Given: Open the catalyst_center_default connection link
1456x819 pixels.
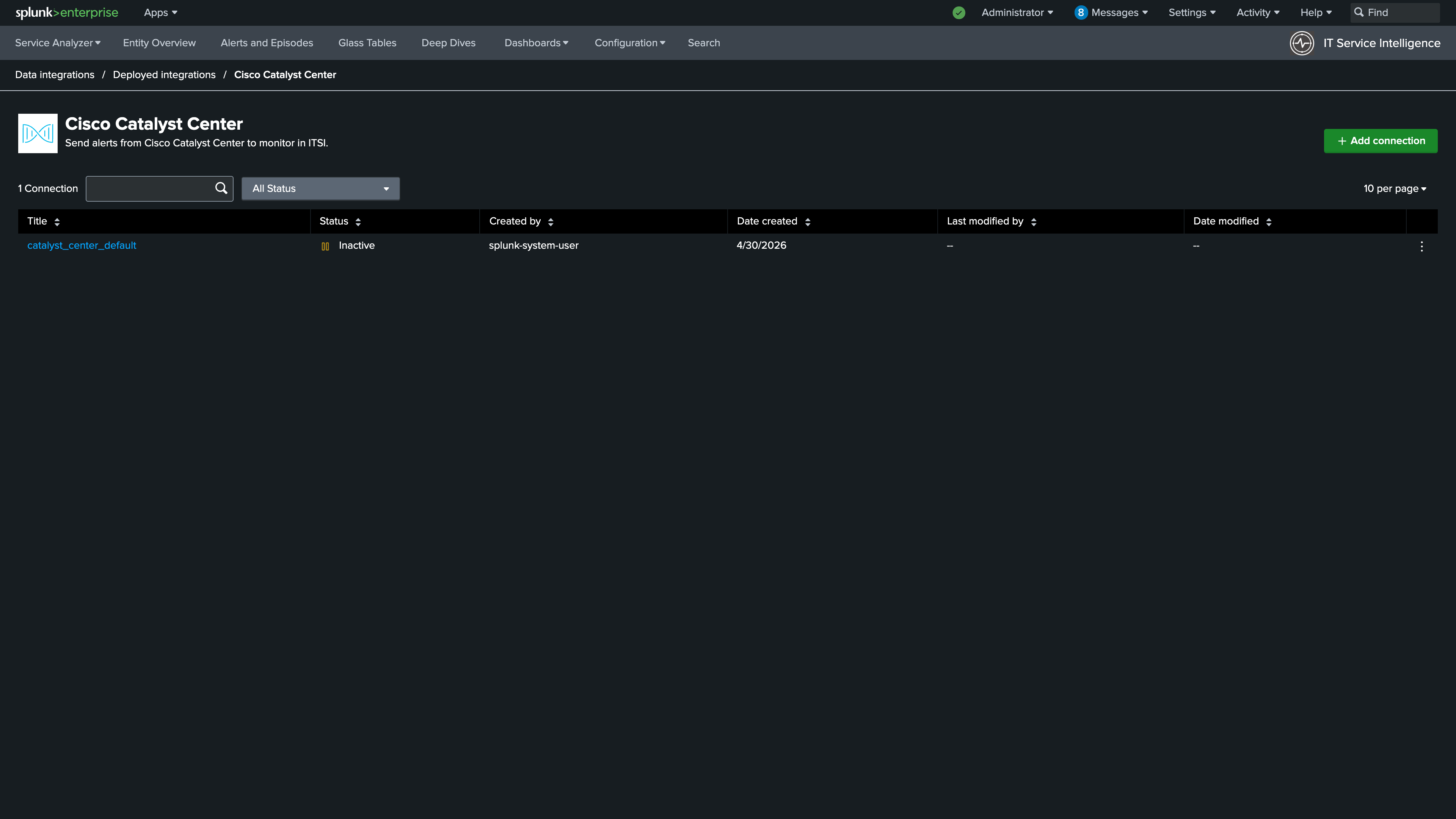Looking at the screenshot, I should coord(82,245).
